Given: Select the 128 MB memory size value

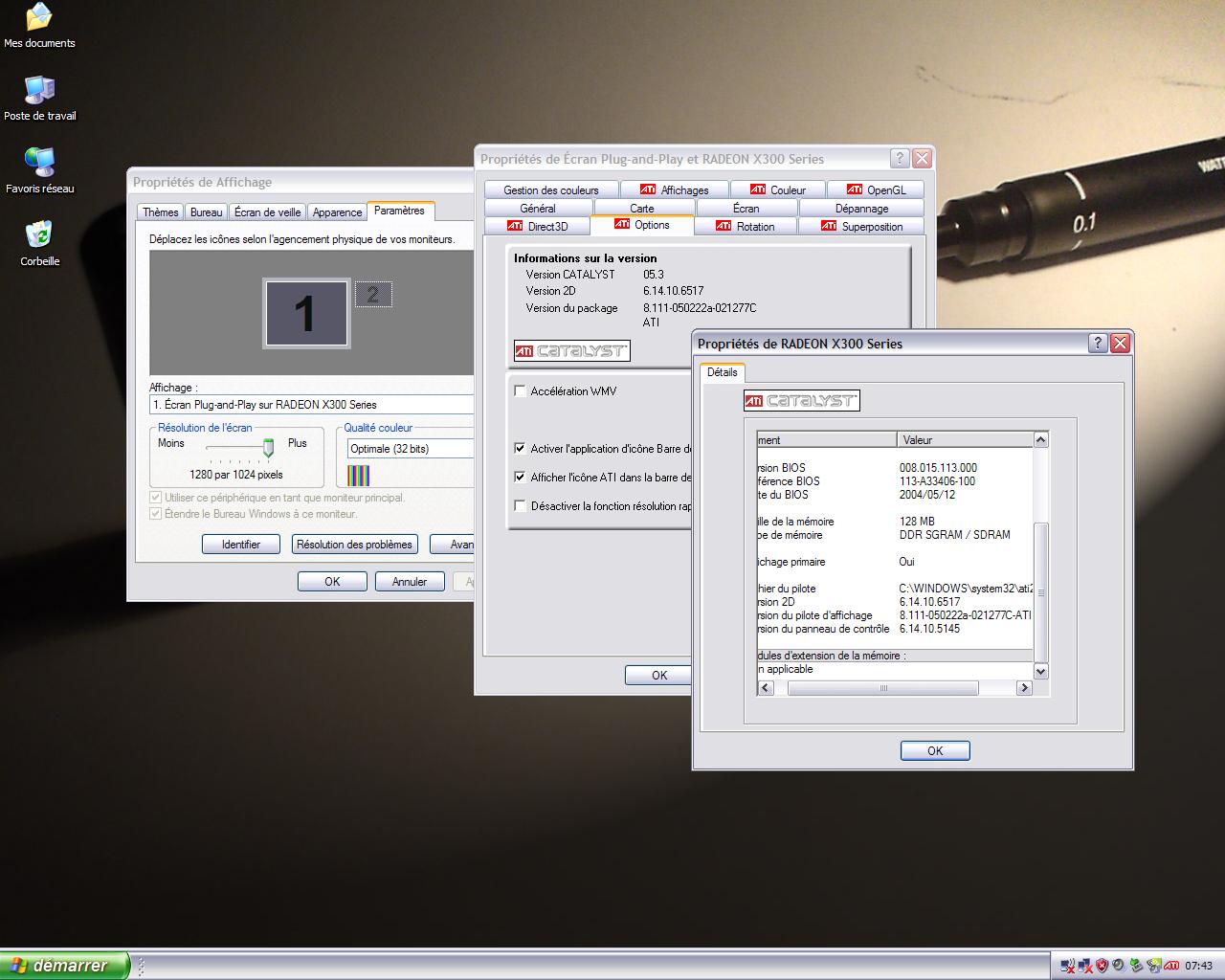Looking at the screenshot, I should (917, 522).
